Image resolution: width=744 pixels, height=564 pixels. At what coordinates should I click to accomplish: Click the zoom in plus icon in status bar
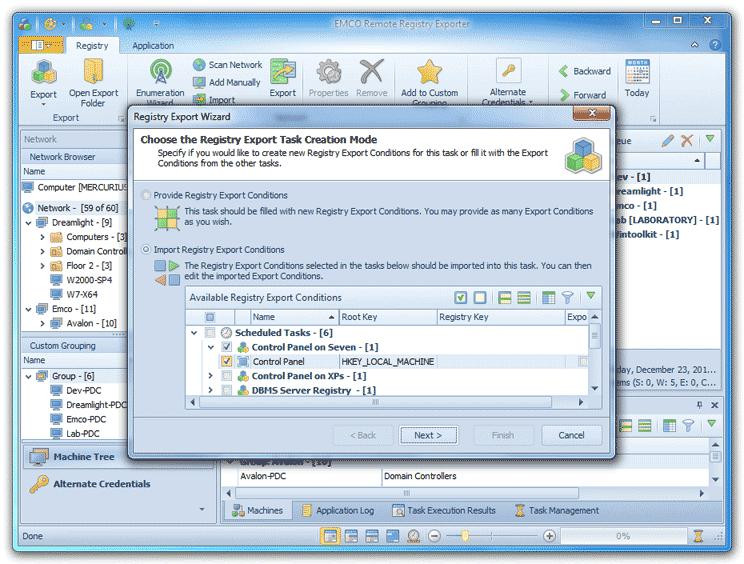[549, 536]
